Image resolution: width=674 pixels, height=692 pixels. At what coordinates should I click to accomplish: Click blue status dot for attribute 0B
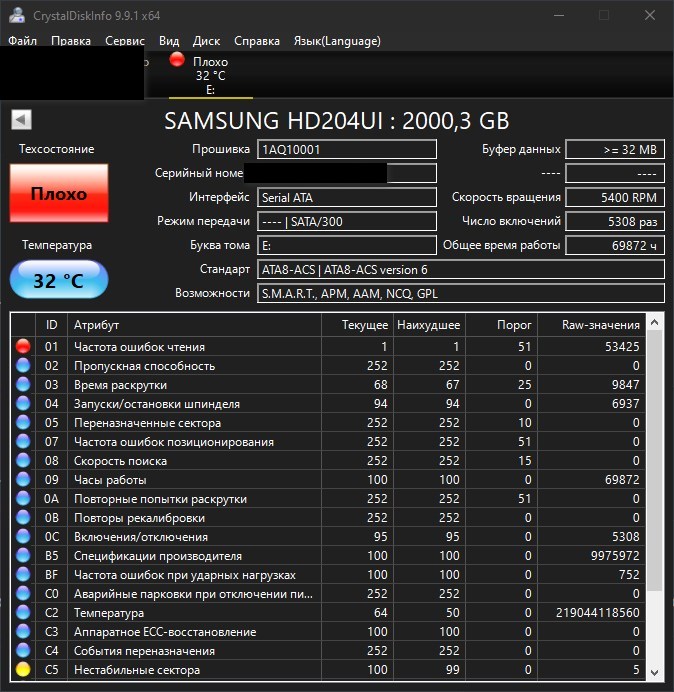(x=23, y=517)
